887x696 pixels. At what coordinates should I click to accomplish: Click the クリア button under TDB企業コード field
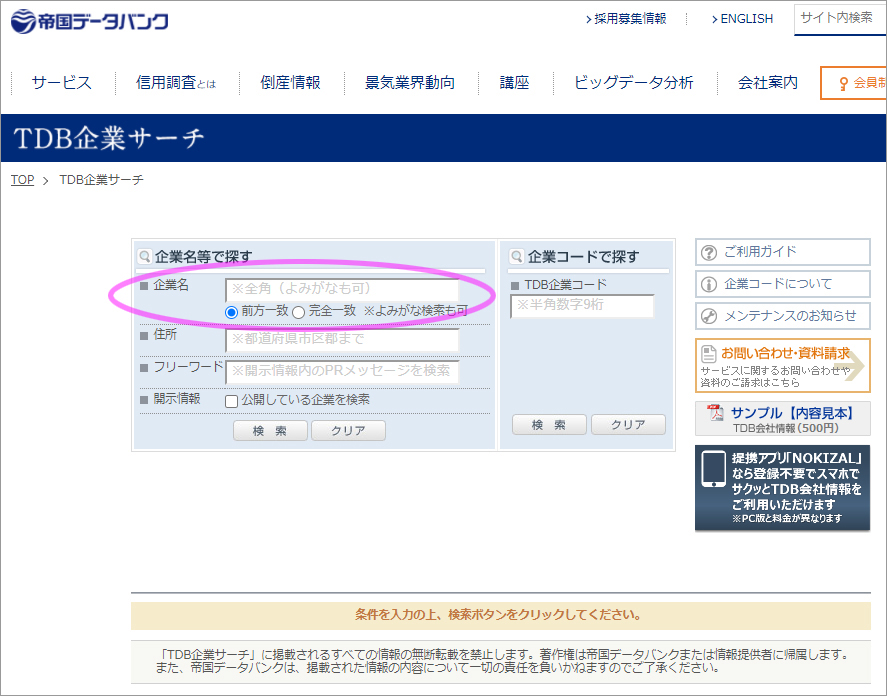coord(628,424)
